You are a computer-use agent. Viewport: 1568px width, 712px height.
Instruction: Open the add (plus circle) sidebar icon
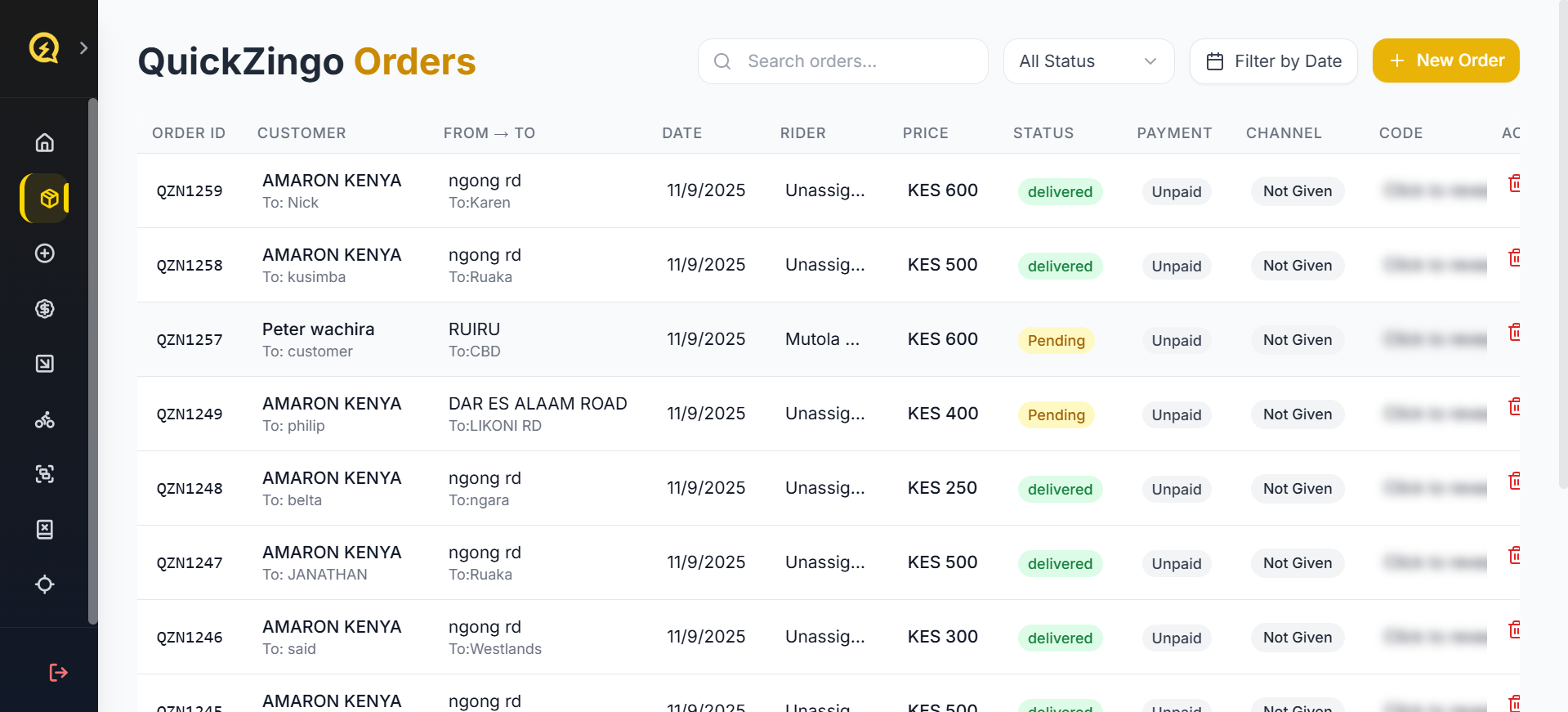45,253
